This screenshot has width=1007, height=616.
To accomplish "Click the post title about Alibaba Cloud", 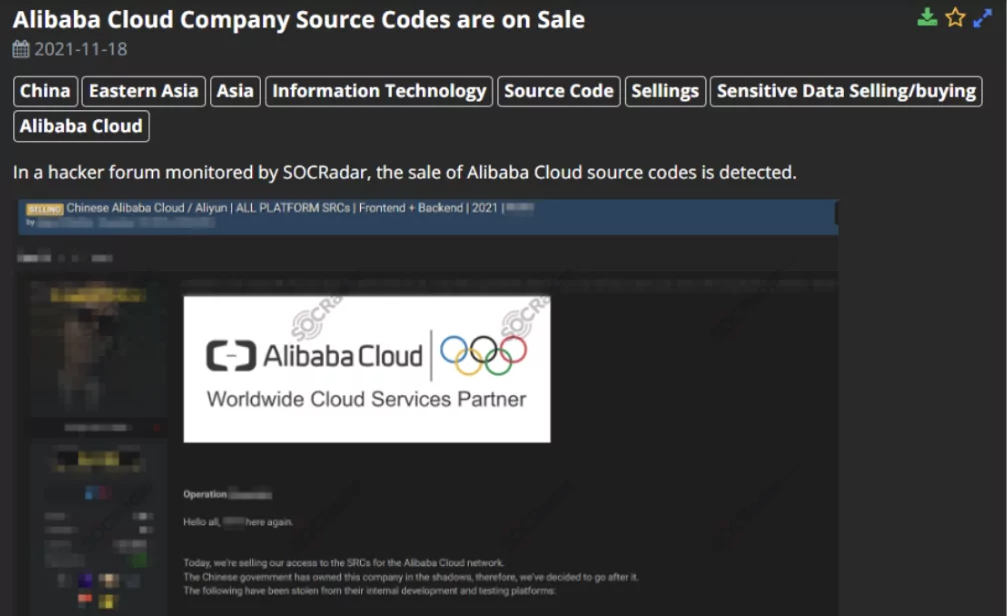I will [299, 19].
